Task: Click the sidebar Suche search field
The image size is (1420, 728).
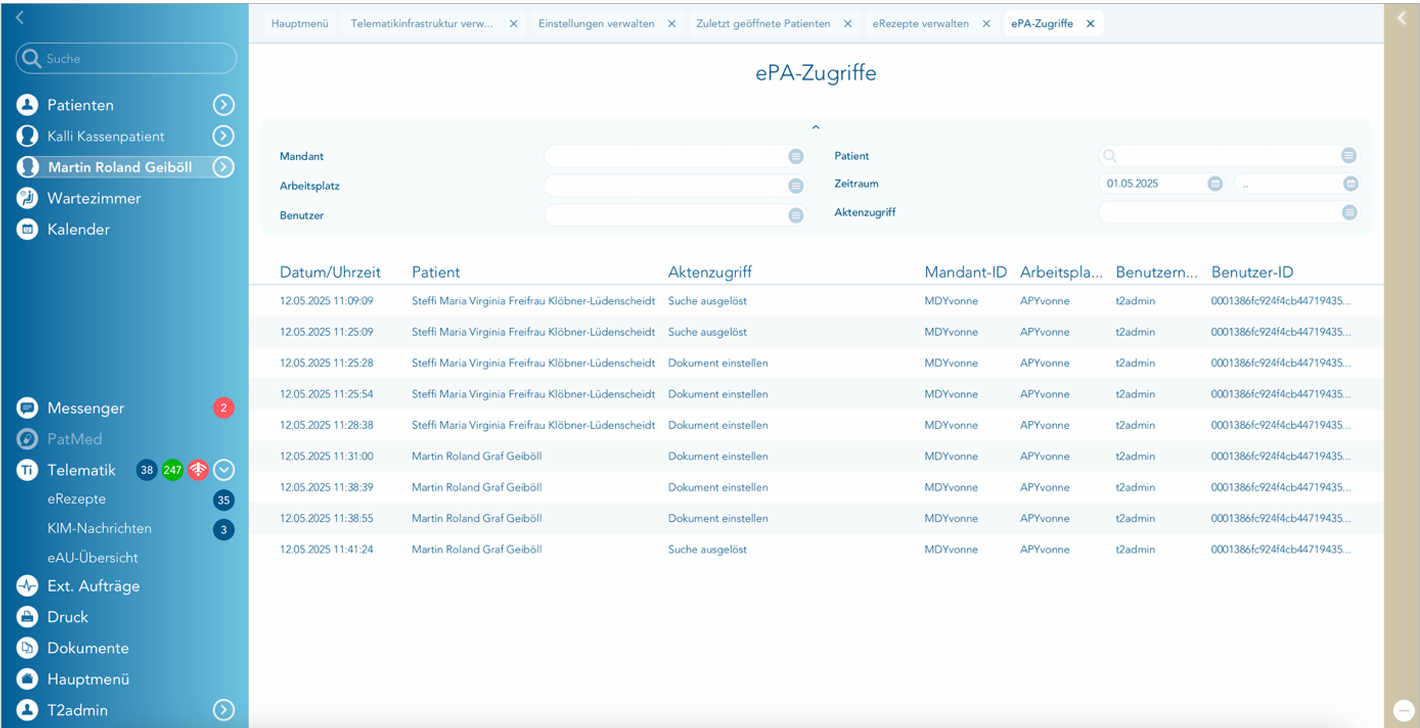Action: tap(127, 59)
